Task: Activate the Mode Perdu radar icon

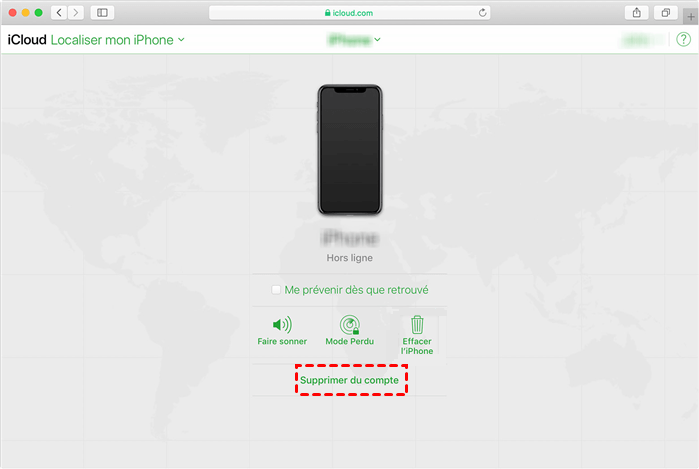Action: coord(350,325)
